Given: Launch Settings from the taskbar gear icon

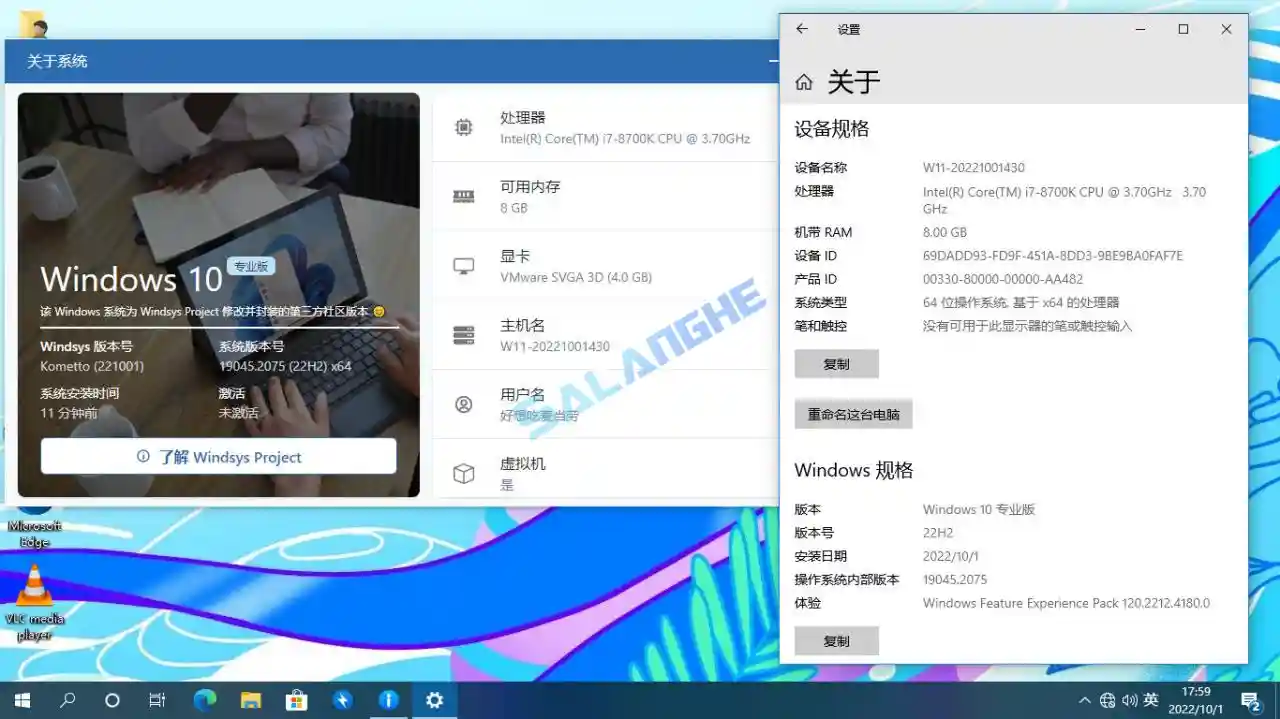Looking at the screenshot, I should (x=434, y=700).
